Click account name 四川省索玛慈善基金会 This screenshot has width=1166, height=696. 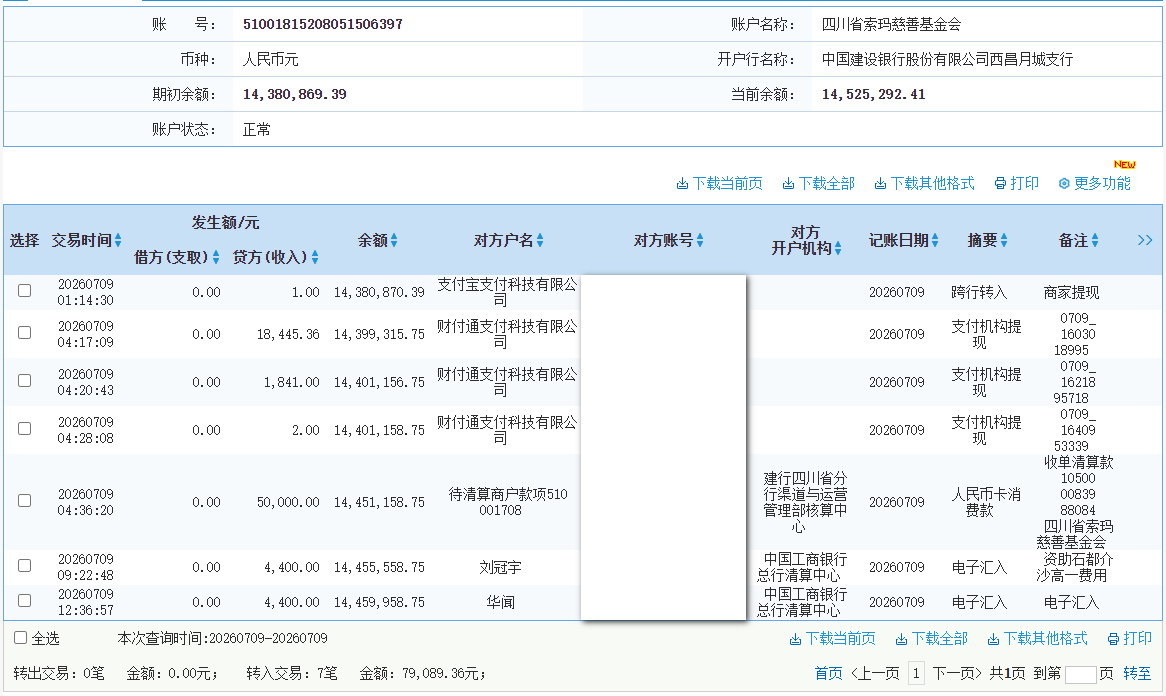(x=891, y=25)
